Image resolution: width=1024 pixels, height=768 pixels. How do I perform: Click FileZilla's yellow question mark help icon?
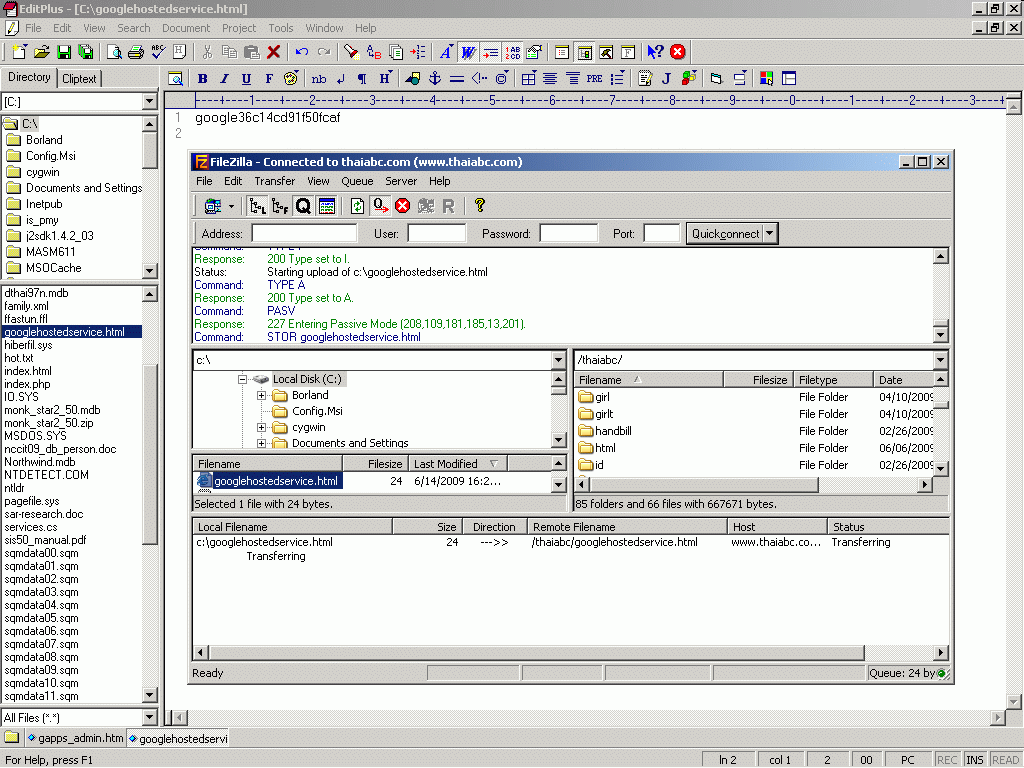point(480,206)
